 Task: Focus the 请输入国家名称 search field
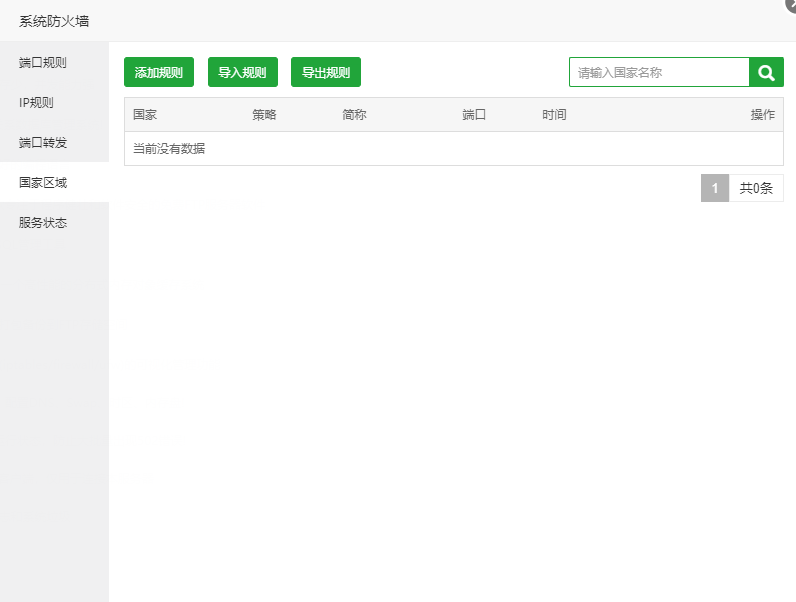coord(658,72)
